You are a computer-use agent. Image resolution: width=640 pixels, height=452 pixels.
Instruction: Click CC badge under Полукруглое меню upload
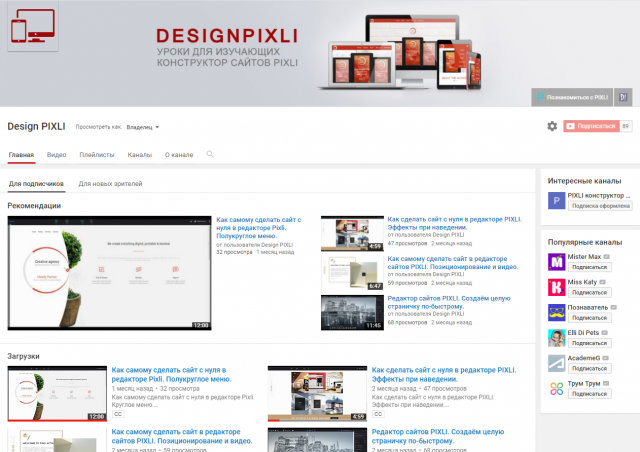(118, 414)
